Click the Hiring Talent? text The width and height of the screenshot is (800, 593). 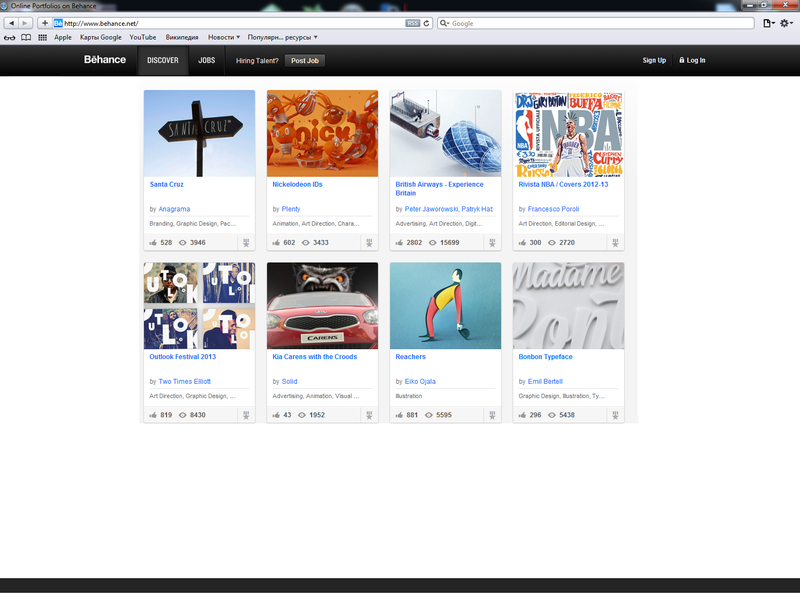pos(257,60)
